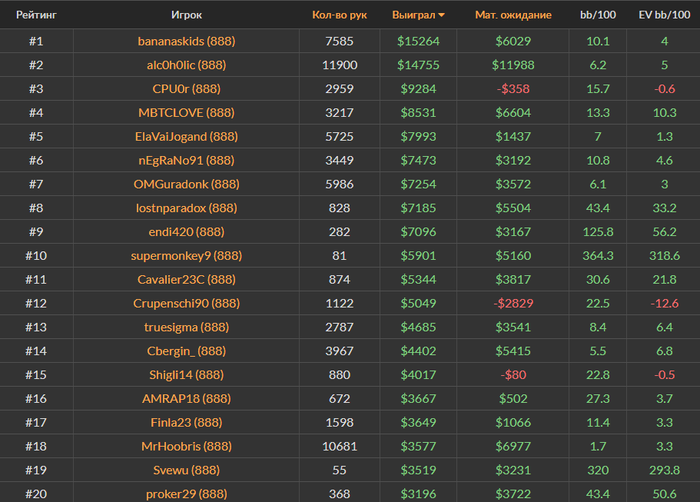Select the -12.6 EV bb/100 cell
Screen dimensions: 700x502
(x=664, y=303)
